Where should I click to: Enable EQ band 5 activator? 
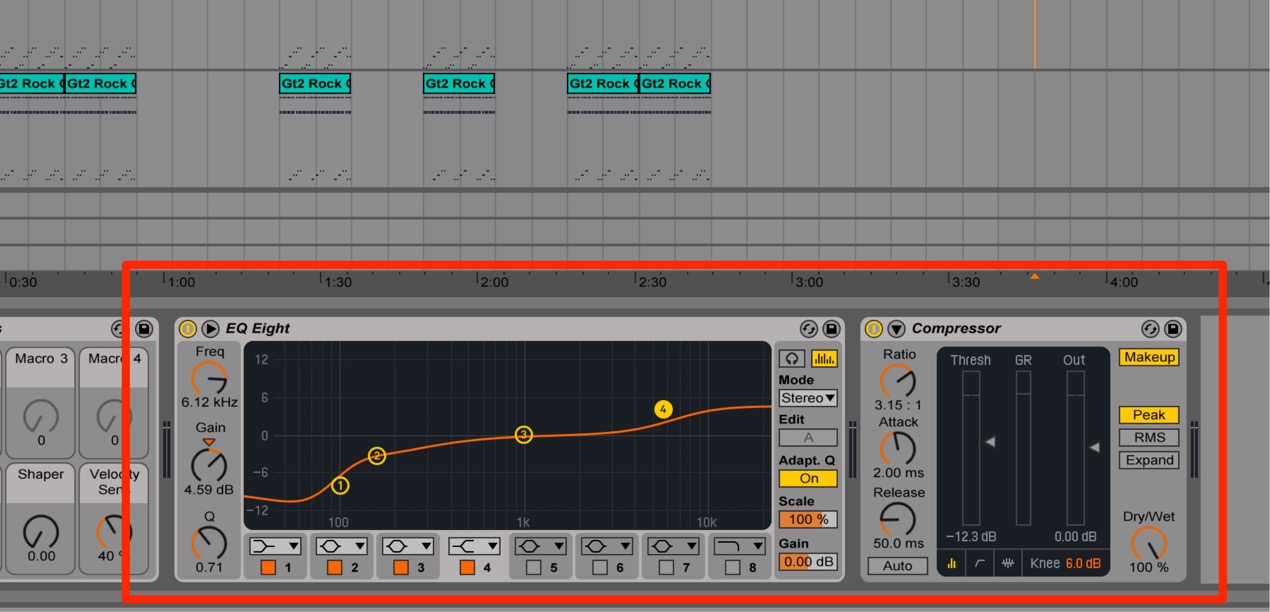point(533,567)
